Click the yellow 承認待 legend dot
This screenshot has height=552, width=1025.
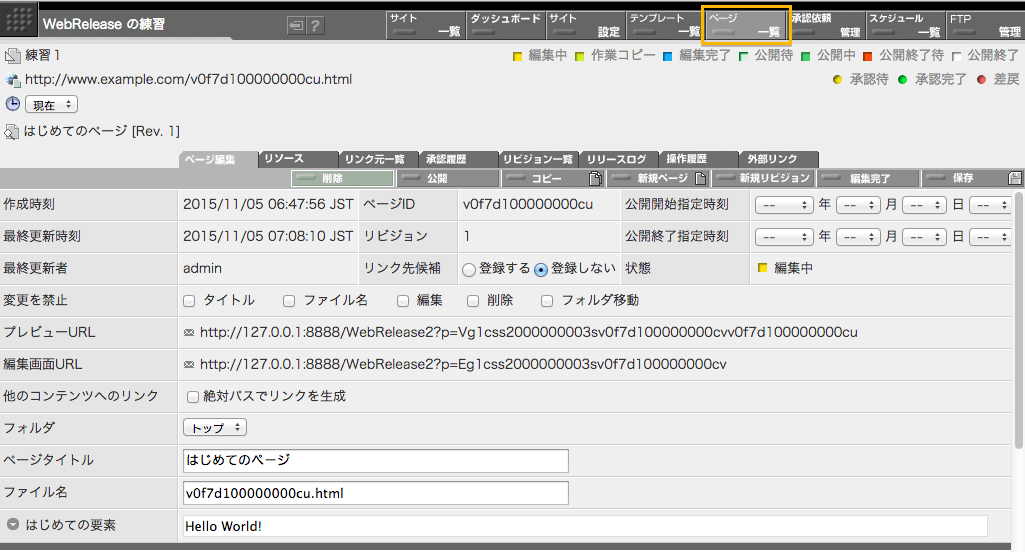pos(837,80)
